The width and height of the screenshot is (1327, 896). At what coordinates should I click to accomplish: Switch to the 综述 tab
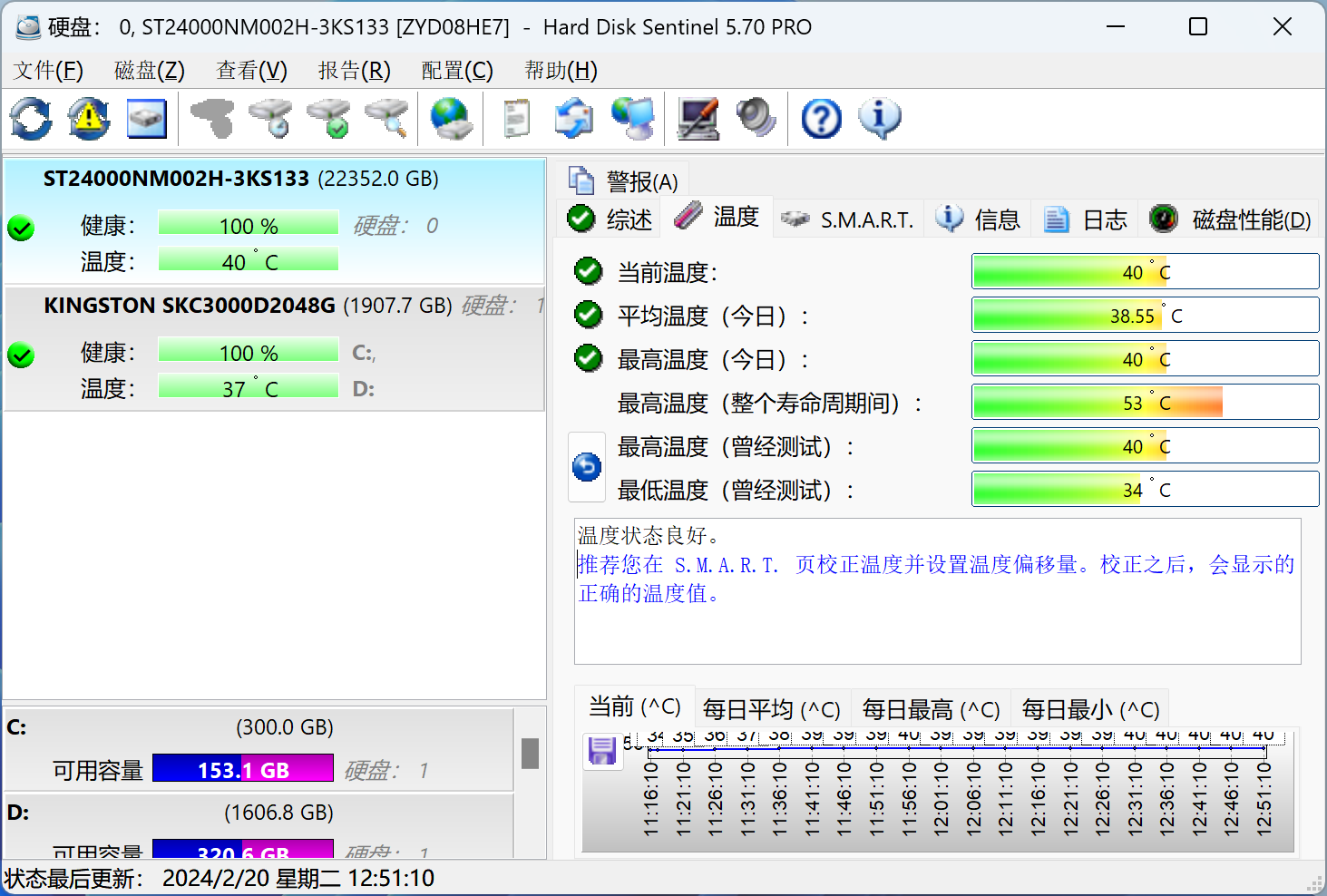tap(610, 219)
